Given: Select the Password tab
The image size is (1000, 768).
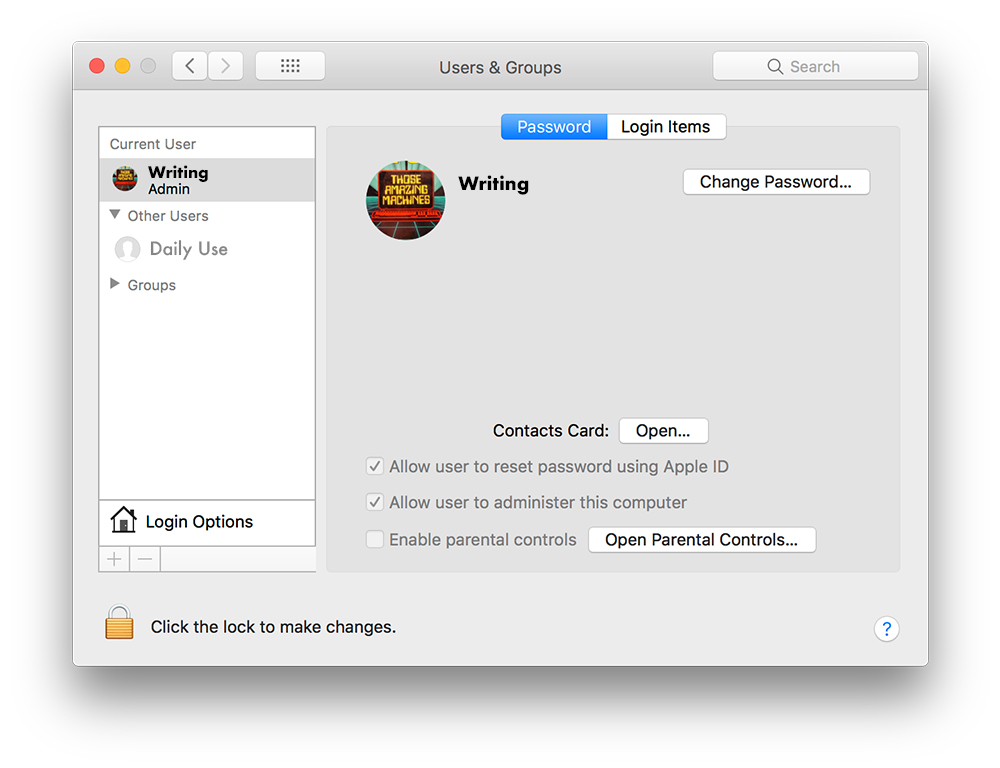Looking at the screenshot, I should coord(553,126).
